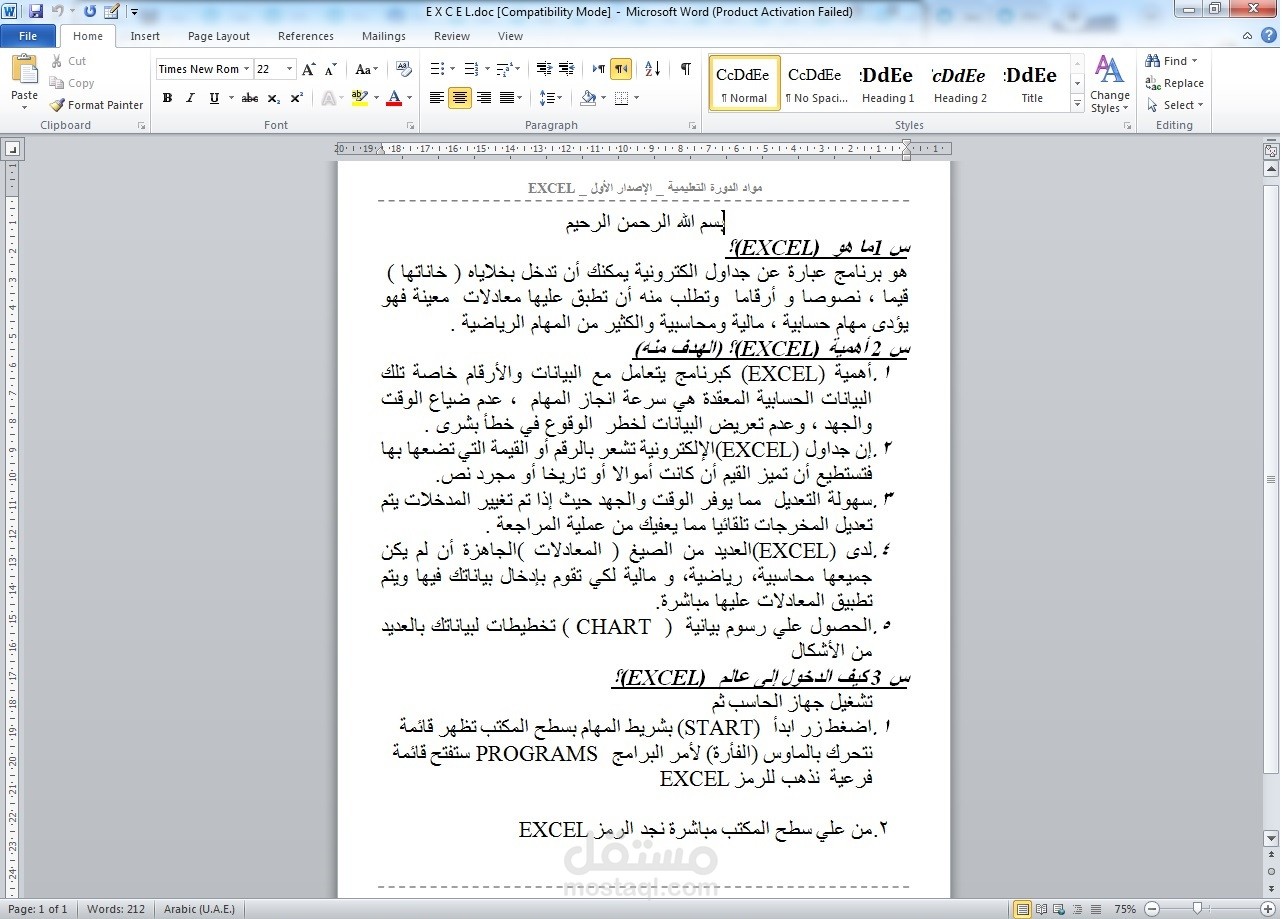Open Borders dropdown arrow
The width and height of the screenshot is (1282, 919).
click(x=636, y=98)
